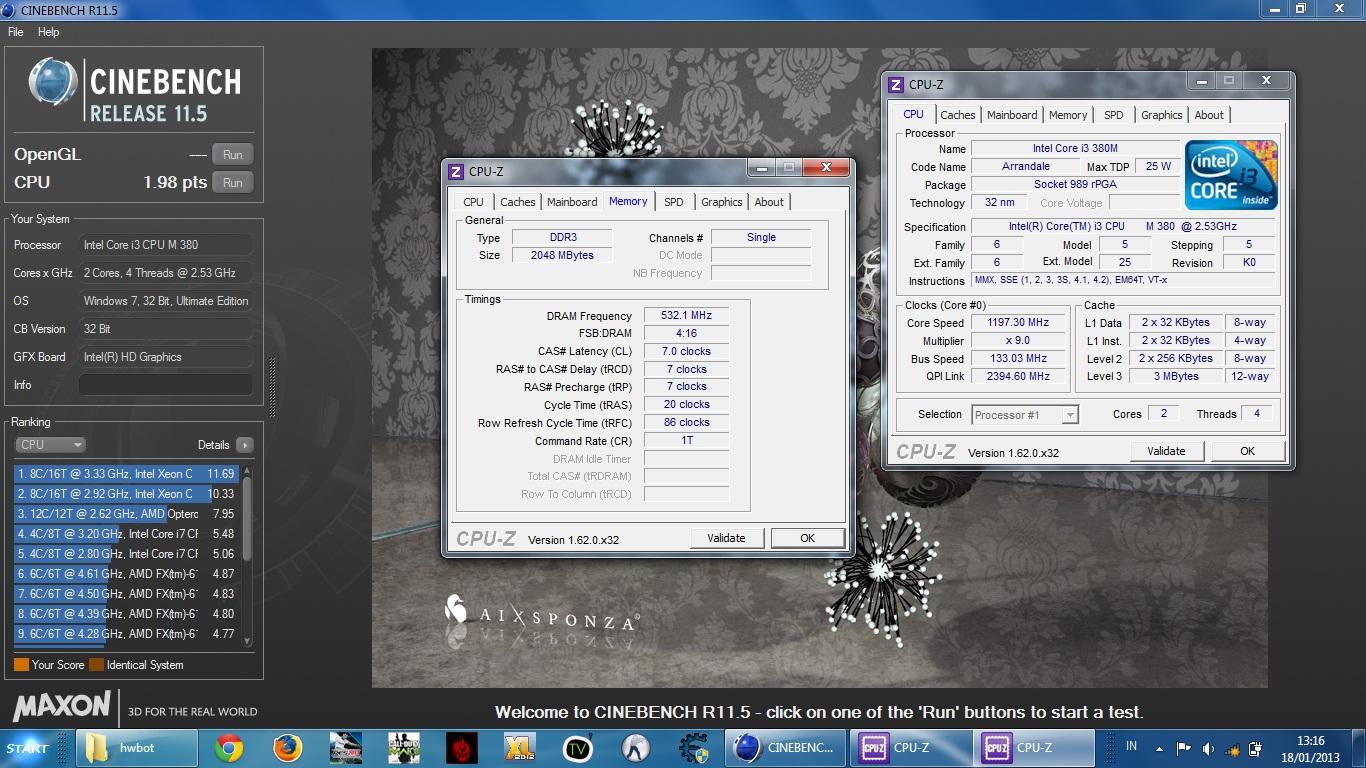Screen dimensions: 1366x768
Task: Open the TV app taskbar icon
Action: click(x=577, y=747)
